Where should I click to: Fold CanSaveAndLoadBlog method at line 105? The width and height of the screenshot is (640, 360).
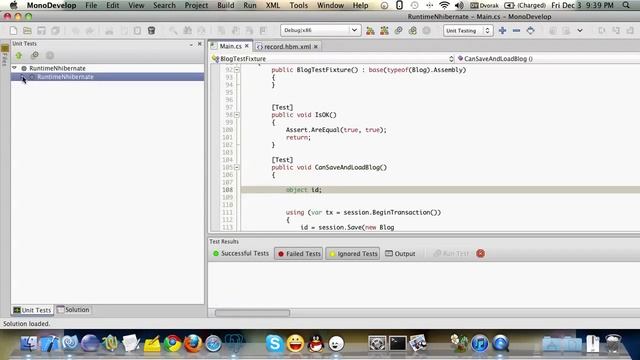237,167
